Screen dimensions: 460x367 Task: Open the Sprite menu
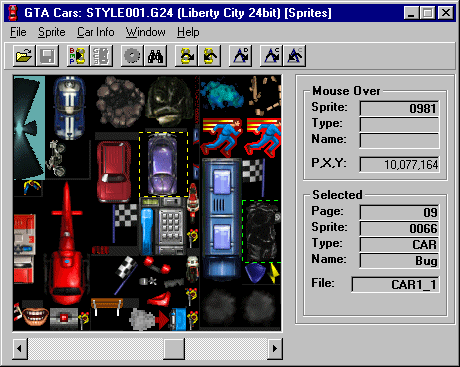pos(51,32)
